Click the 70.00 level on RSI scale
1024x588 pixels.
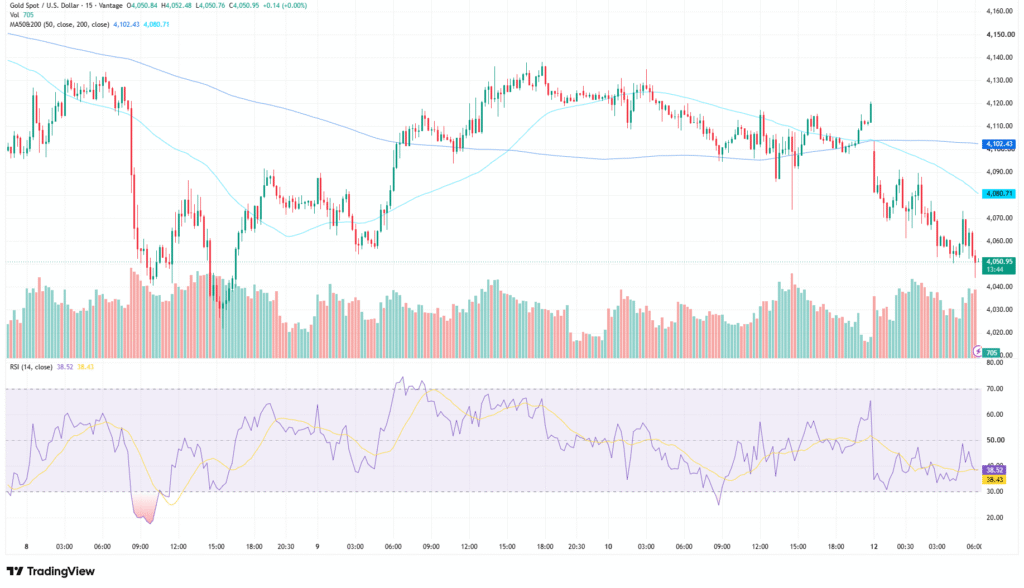[995, 389]
